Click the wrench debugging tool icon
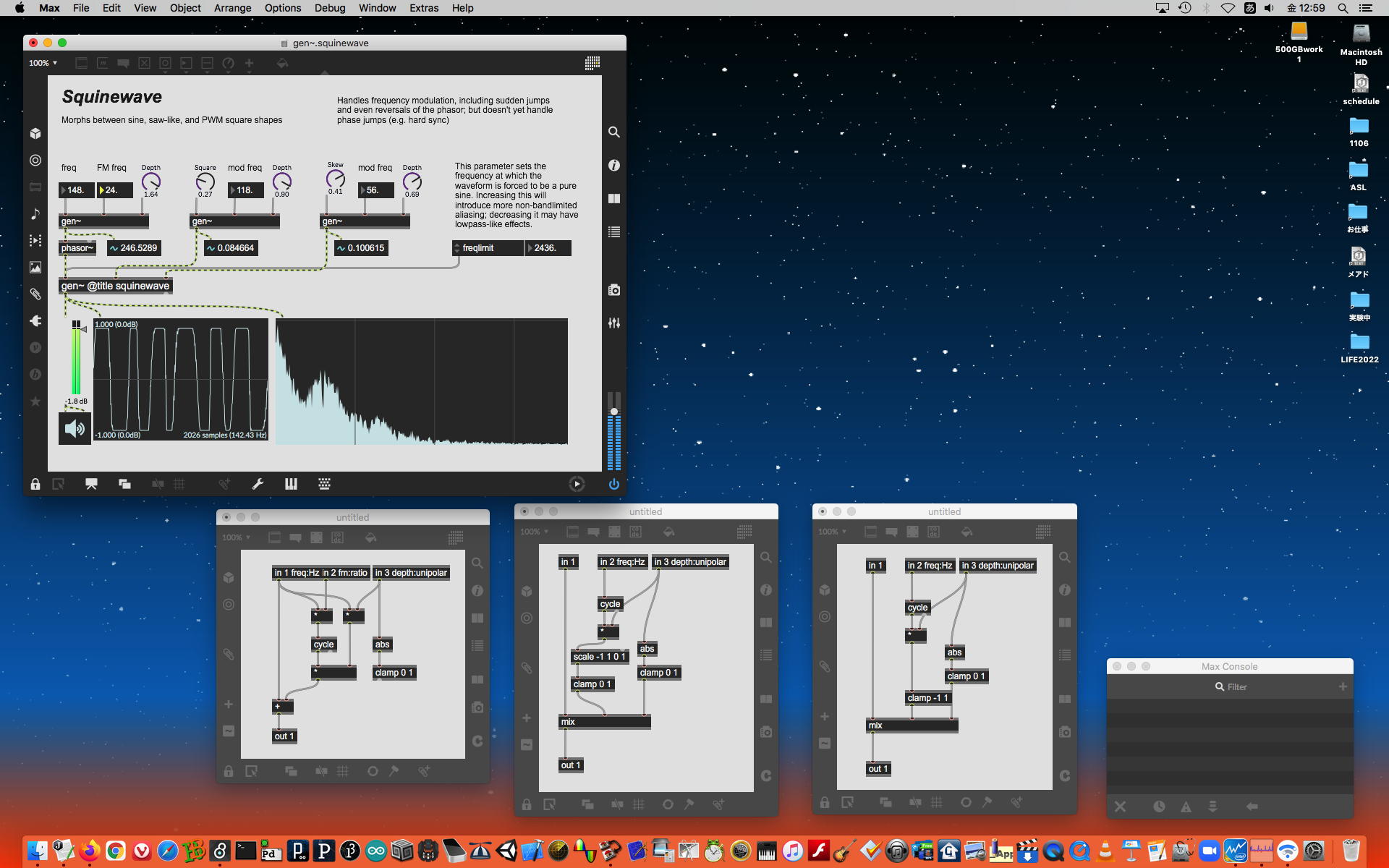 tap(258, 484)
